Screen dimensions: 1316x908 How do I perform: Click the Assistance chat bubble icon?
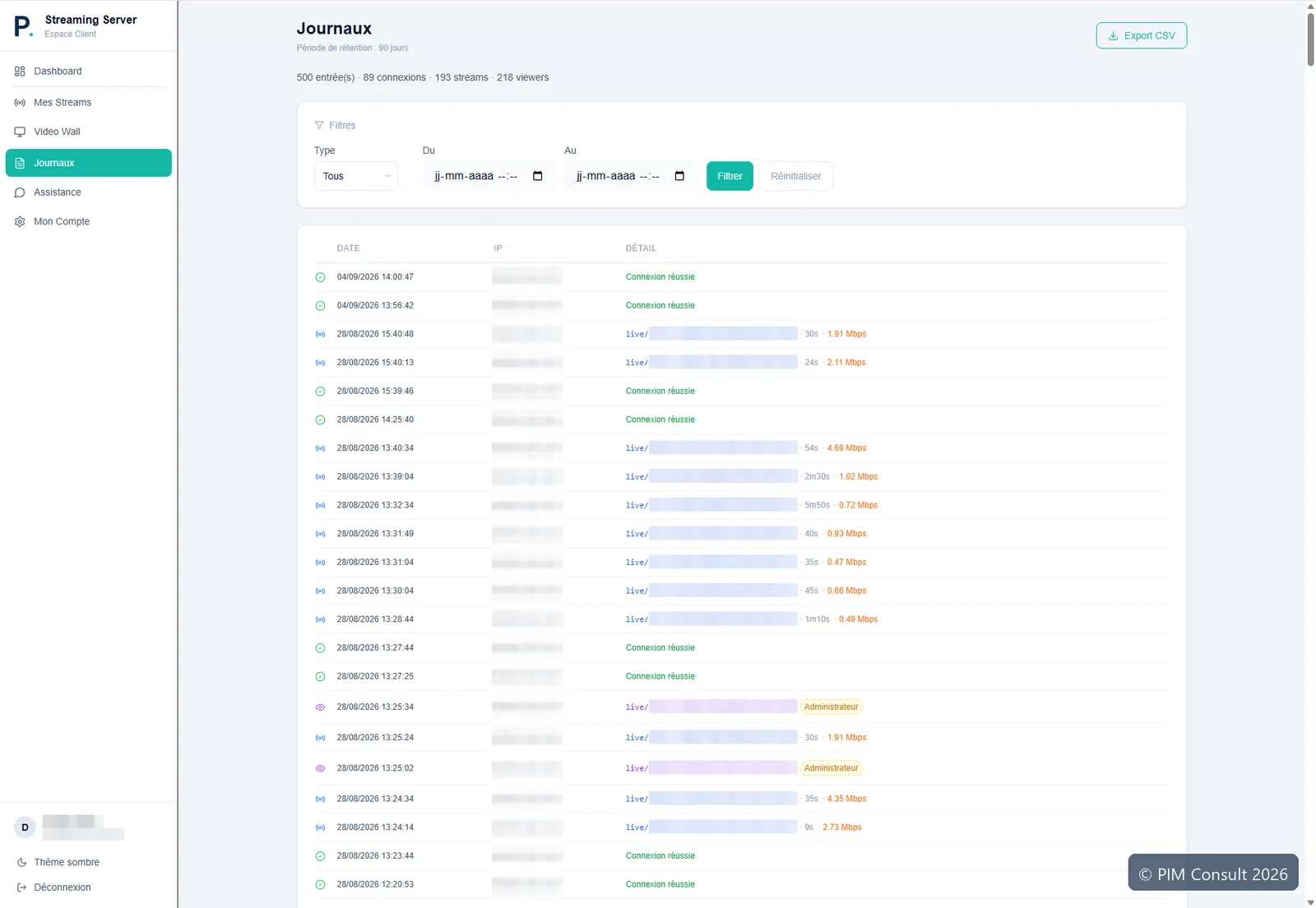[20, 192]
